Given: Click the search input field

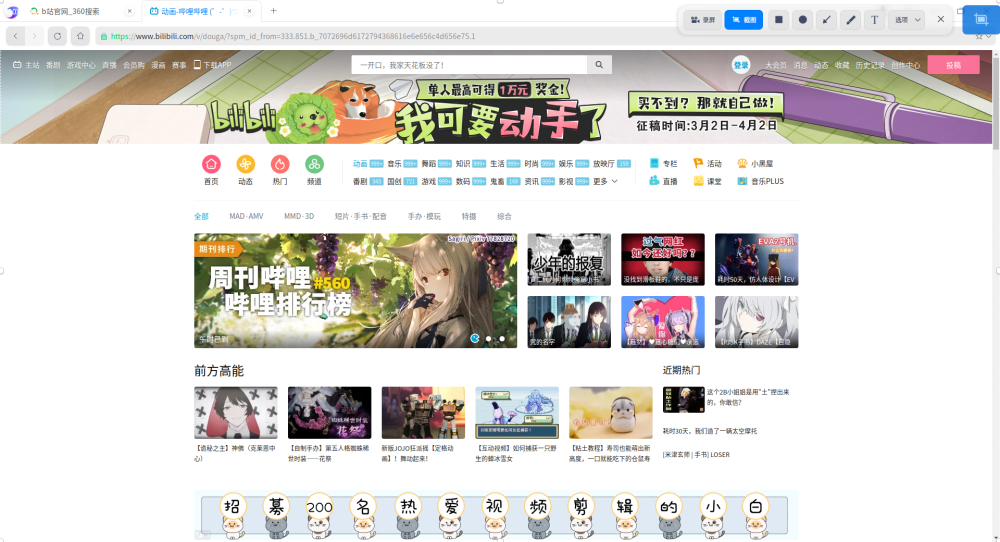Looking at the screenshot, I should [x=468, y=65].
